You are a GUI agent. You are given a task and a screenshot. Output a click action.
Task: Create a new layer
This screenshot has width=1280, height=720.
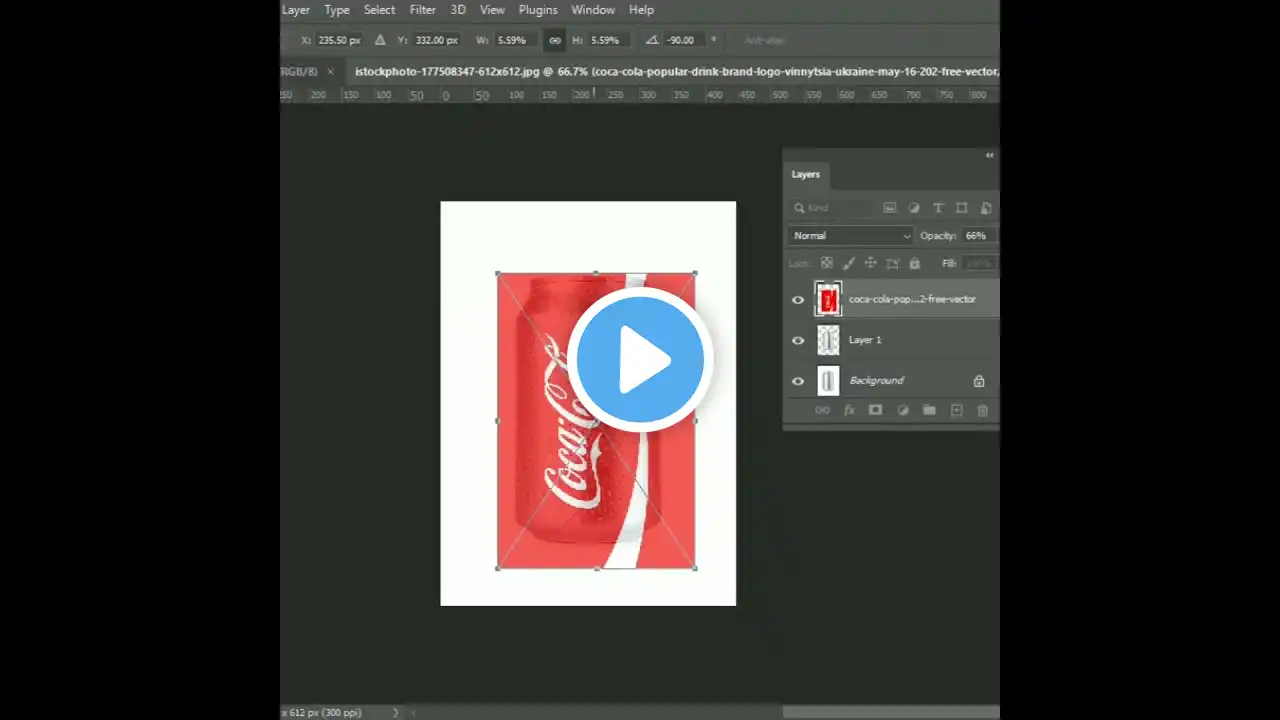[x=956, y=410]
